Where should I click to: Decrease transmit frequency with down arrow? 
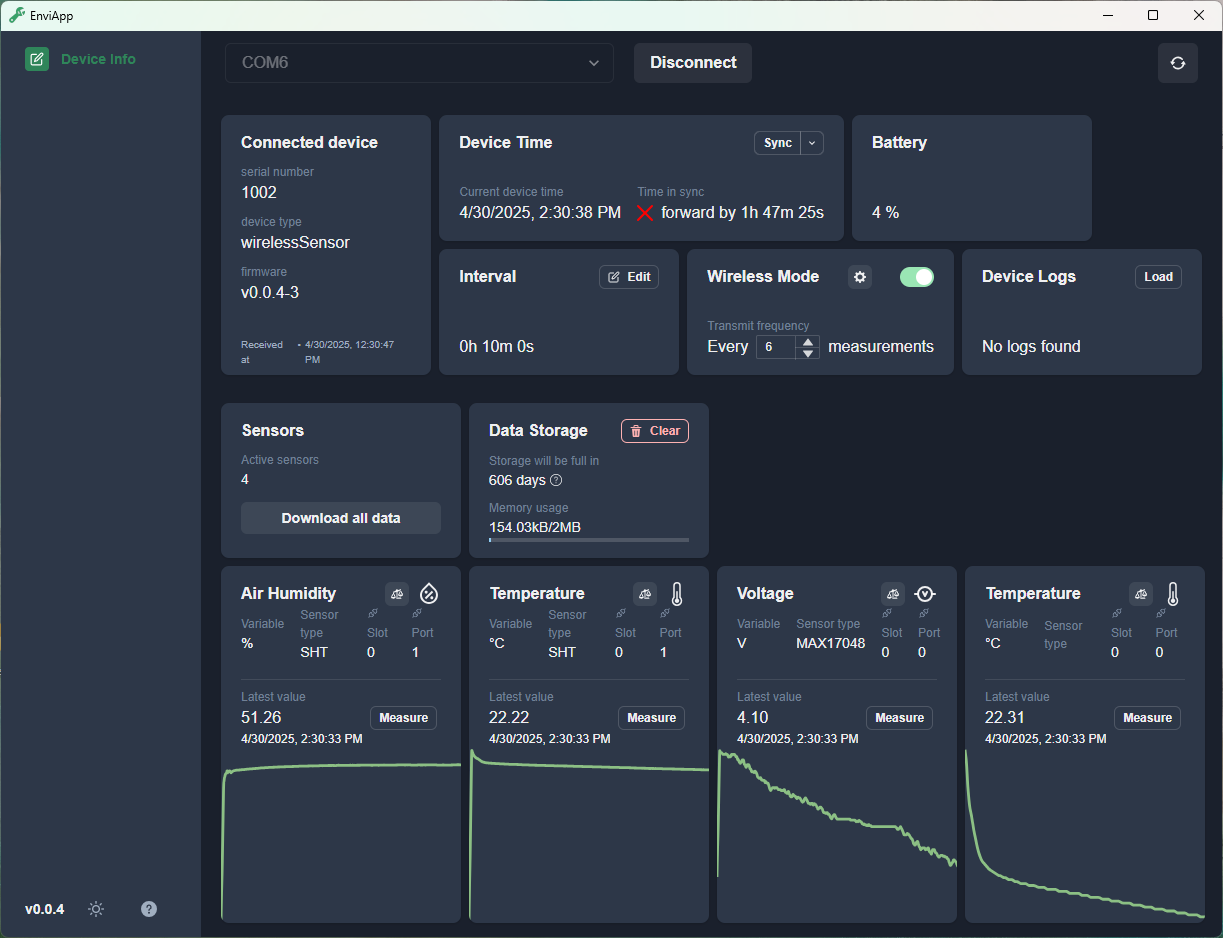point(808,353)
